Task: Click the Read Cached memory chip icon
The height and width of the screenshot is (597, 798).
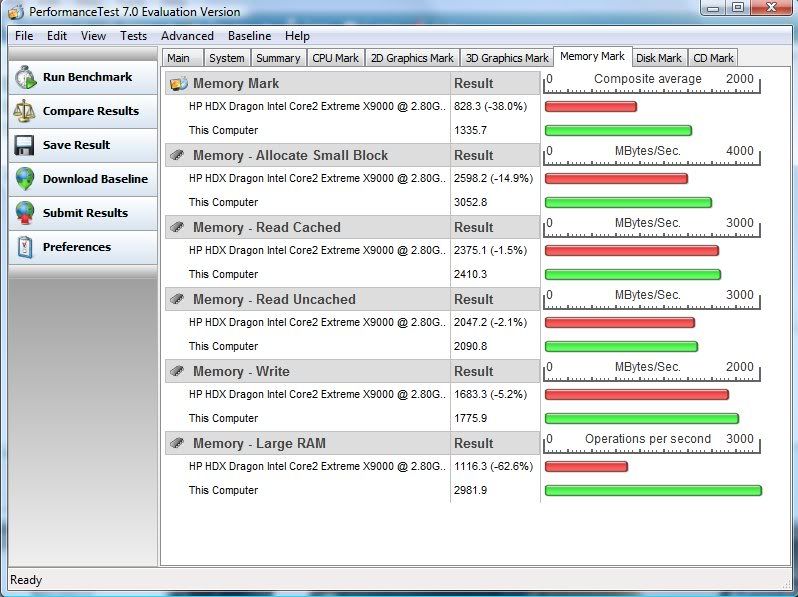Action: click(177, 227)
